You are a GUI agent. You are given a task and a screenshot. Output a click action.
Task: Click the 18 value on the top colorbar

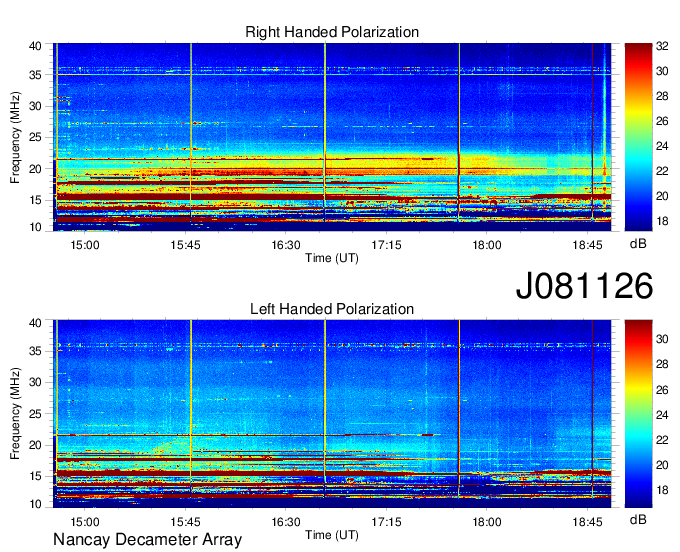pyautogui.click(x=662, y=221)
